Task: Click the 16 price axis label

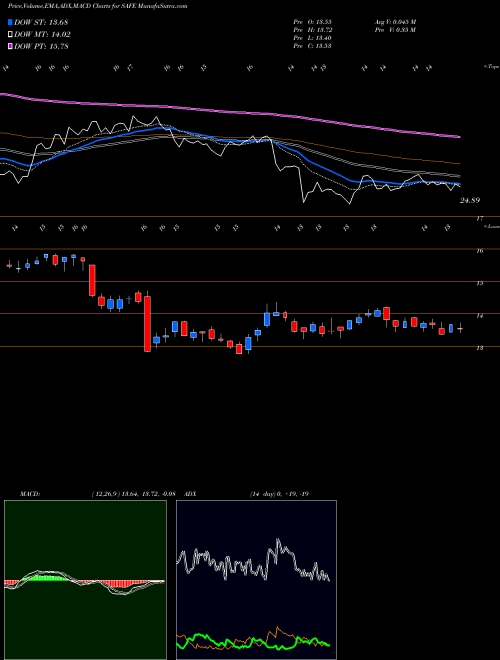Action: pos(479,251)
